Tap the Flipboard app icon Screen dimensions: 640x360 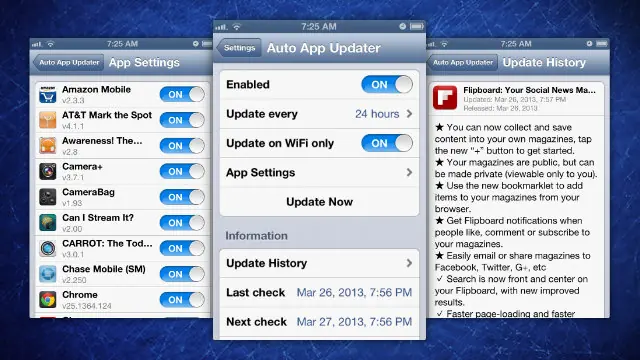click(x=445, y=98)
